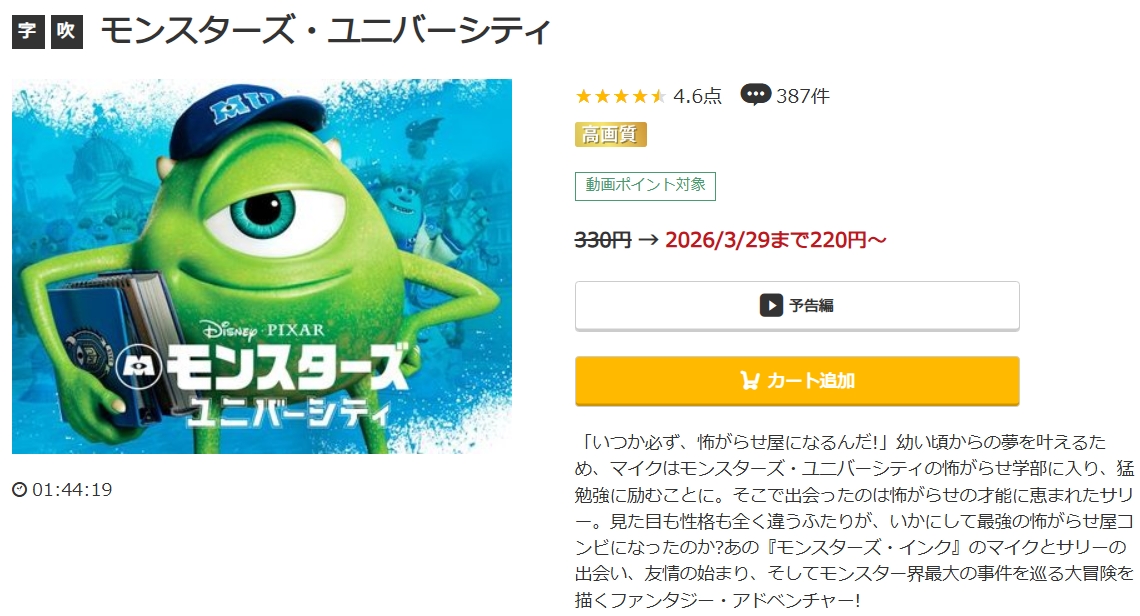Click the モンスターズ・ユニバーシティ page title
The image size is (1140, 616).
click(325, 31)
